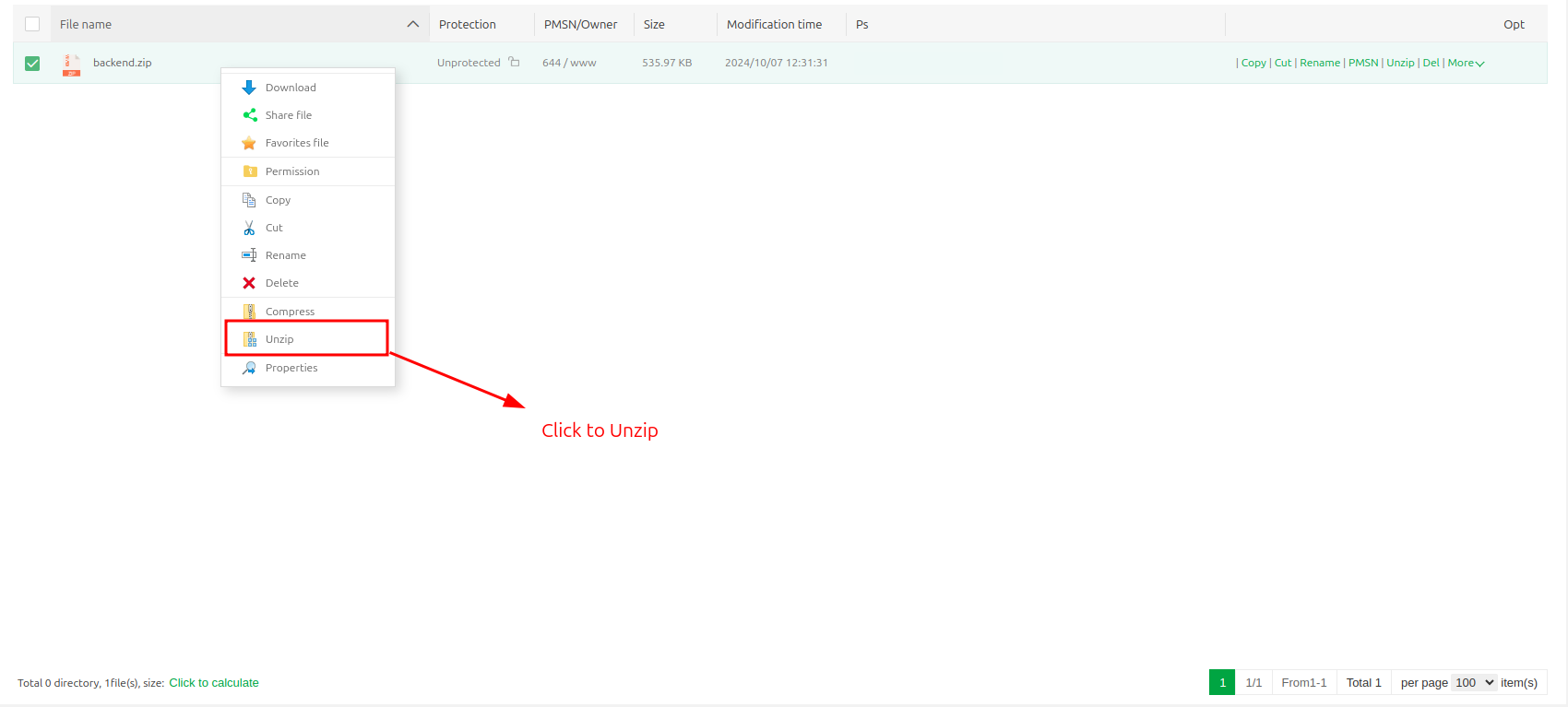
Task: Select Favorites file menu entry
Action: click(x=308, y=143)
